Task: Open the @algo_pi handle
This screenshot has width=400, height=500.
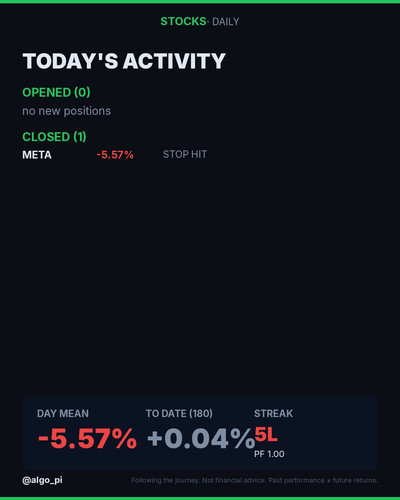Action: (x=42, y=480)
